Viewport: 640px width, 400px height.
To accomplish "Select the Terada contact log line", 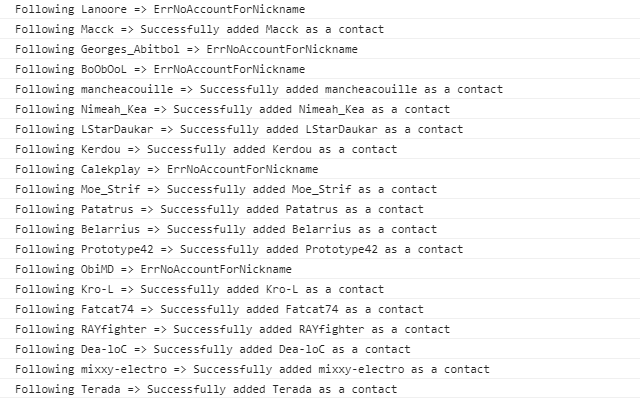I will pos(206,389).
